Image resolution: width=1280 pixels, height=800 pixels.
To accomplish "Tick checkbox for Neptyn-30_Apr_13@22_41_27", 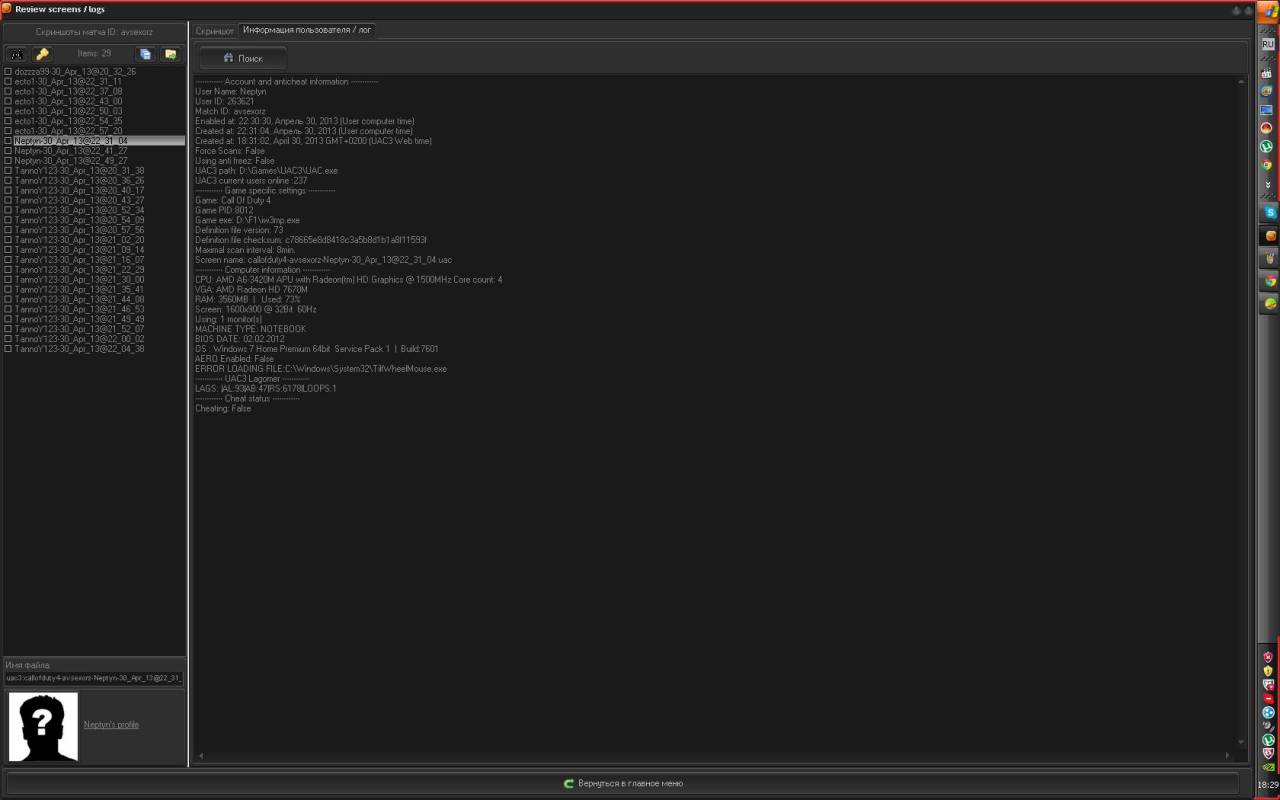I will (8, 151).
